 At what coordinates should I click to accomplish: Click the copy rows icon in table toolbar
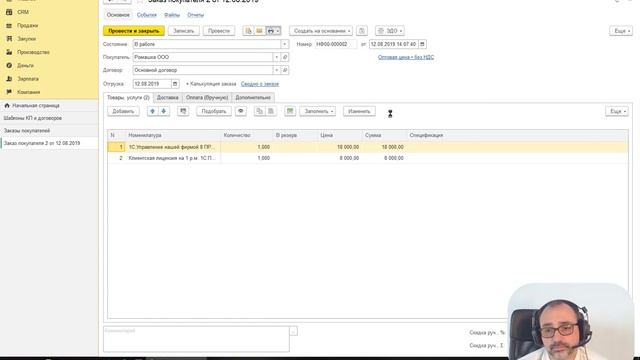click(x=260, y=111)
